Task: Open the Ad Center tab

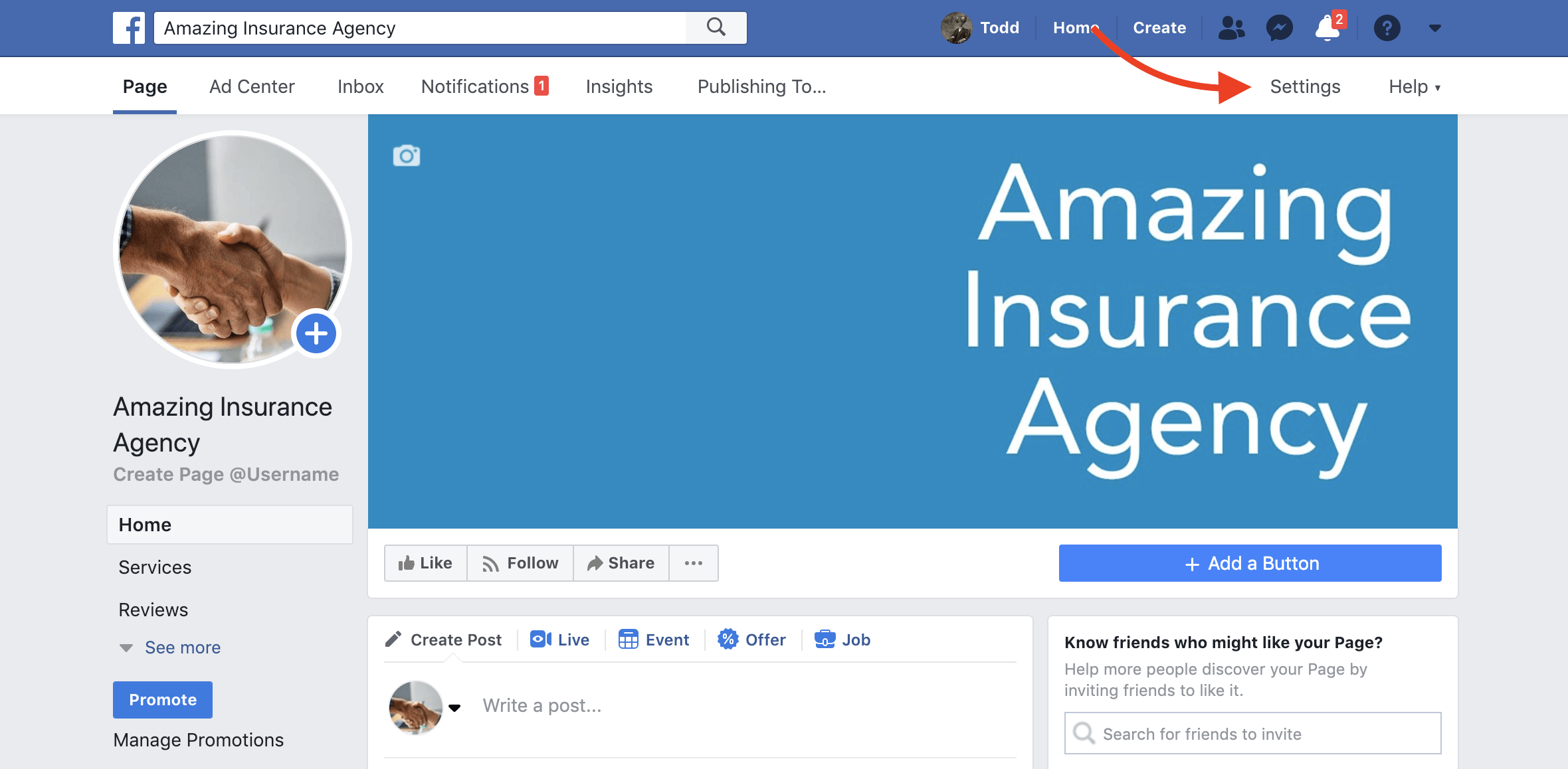Action: point(252,87)
